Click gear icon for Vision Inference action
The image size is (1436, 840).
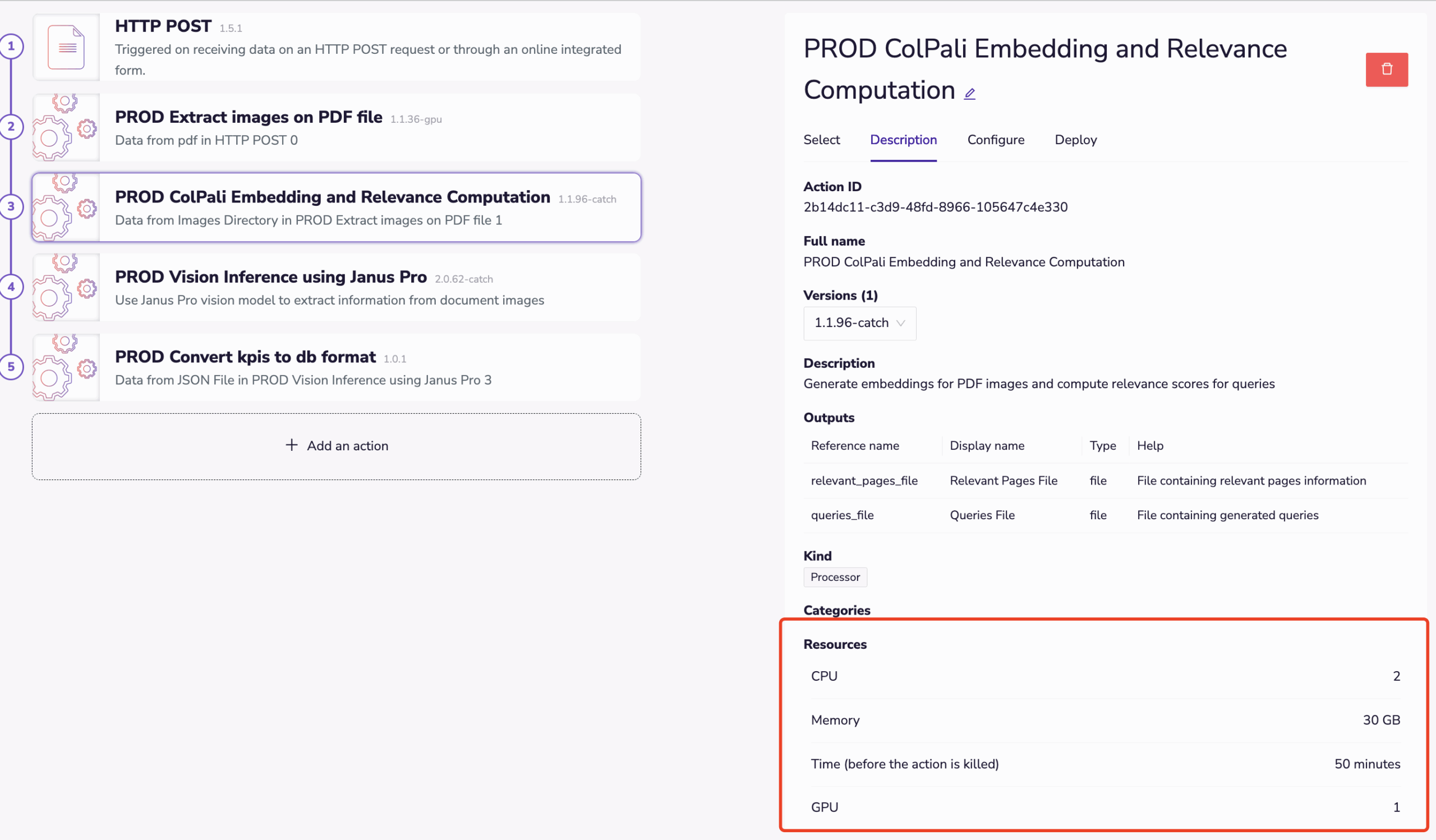tap(65, 288)
